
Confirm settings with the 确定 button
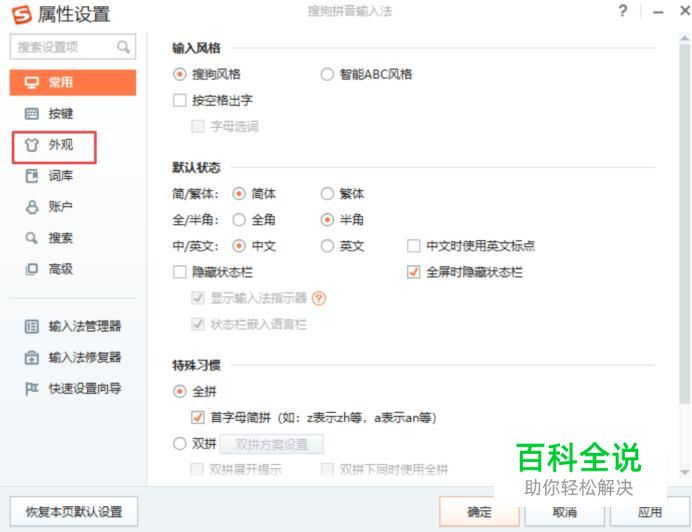click(479, 512)
